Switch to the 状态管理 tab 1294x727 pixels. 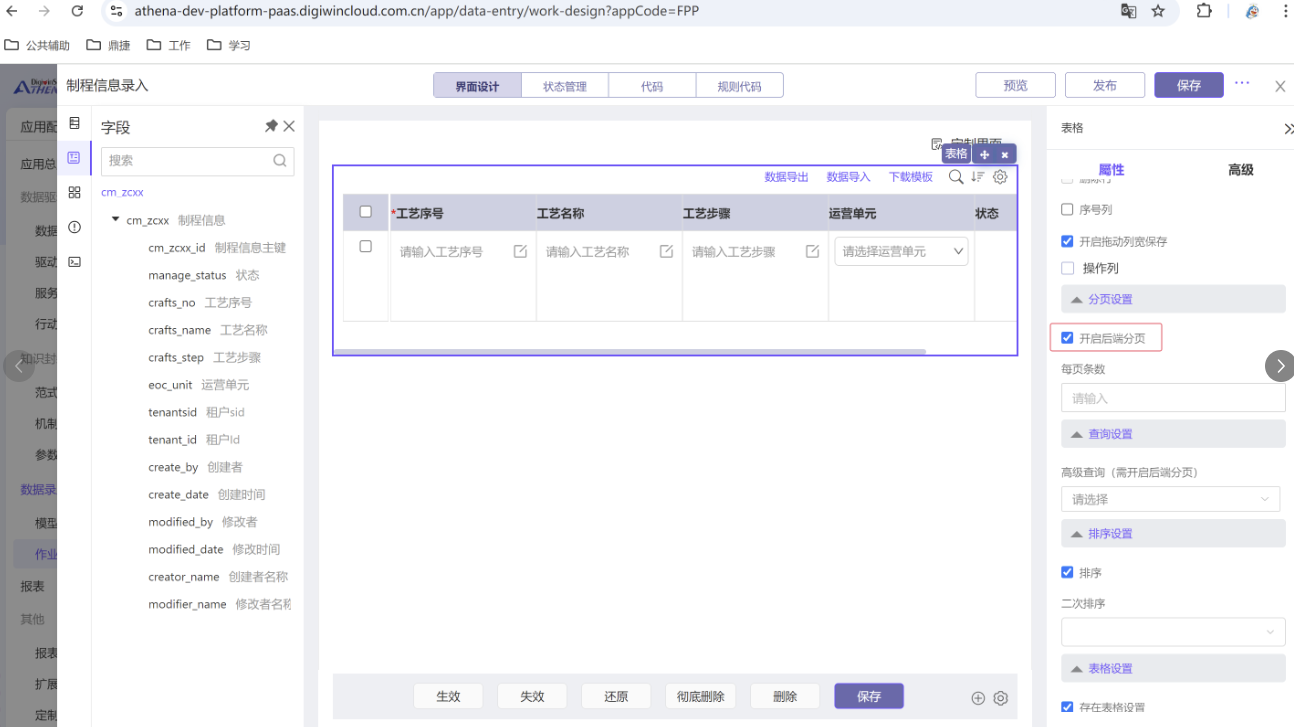565,86
